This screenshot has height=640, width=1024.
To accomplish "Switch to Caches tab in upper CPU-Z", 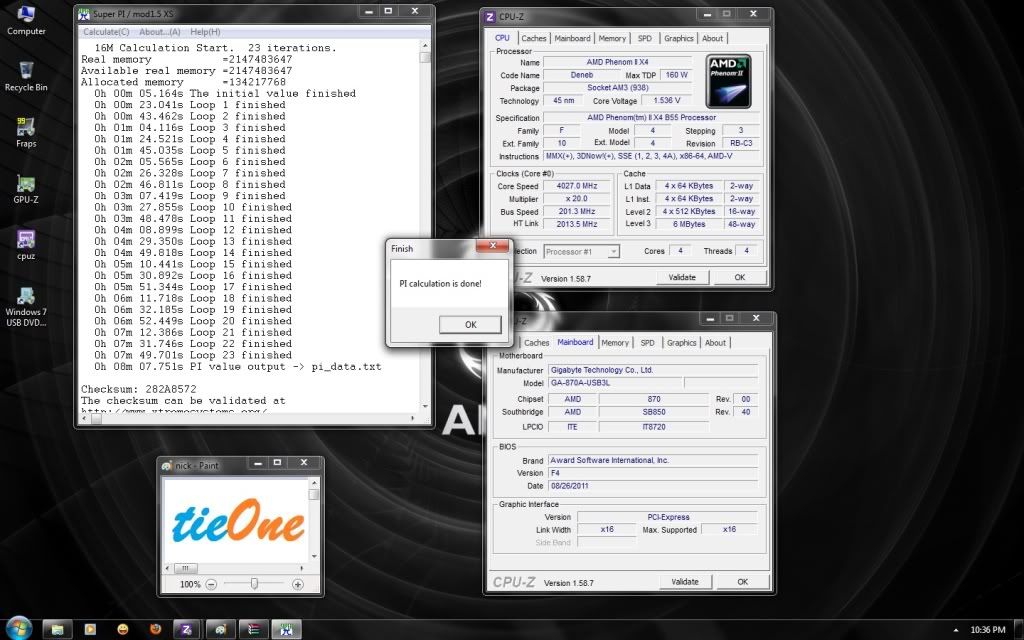I will 534,39.
